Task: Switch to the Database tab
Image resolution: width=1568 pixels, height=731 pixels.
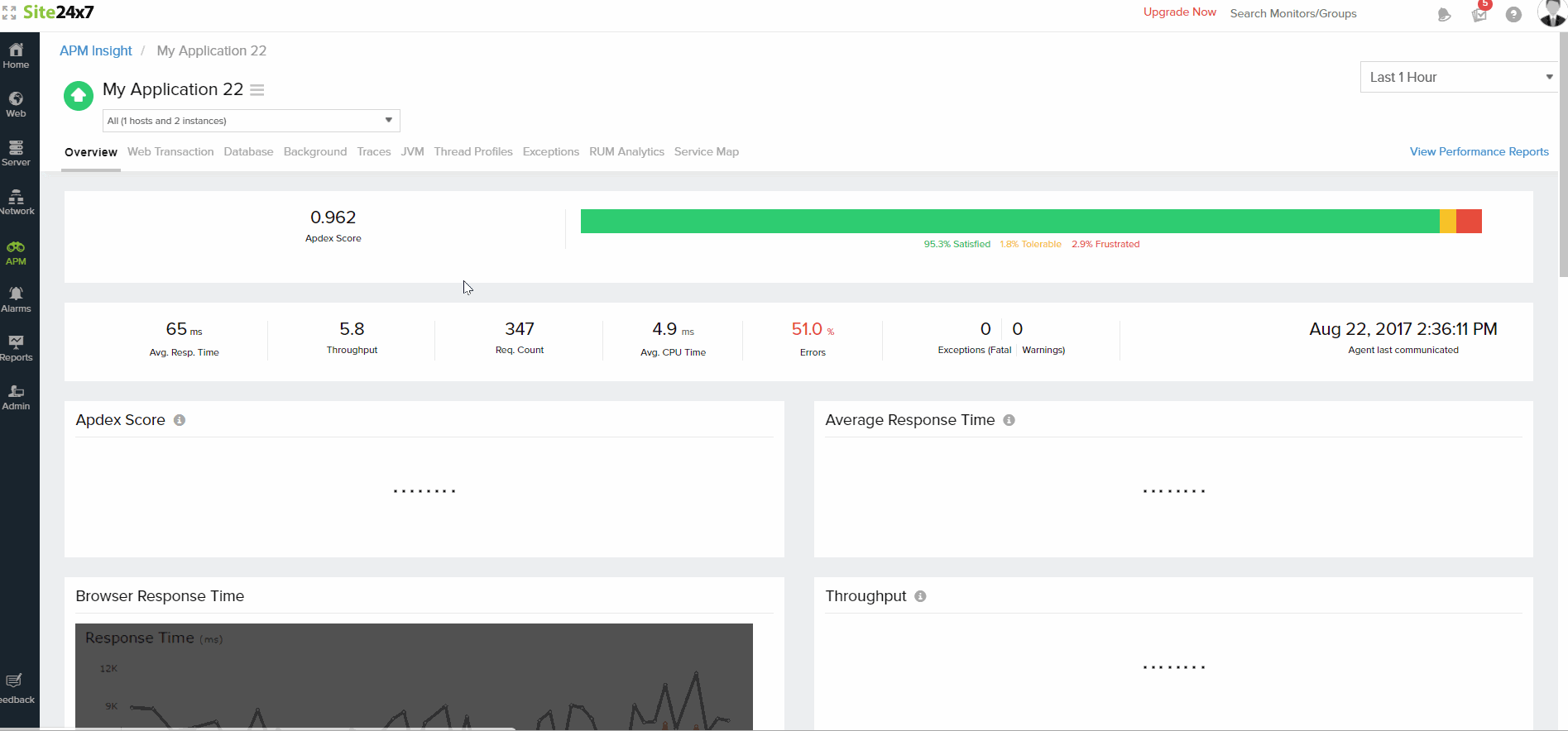Action: point(248,152)
